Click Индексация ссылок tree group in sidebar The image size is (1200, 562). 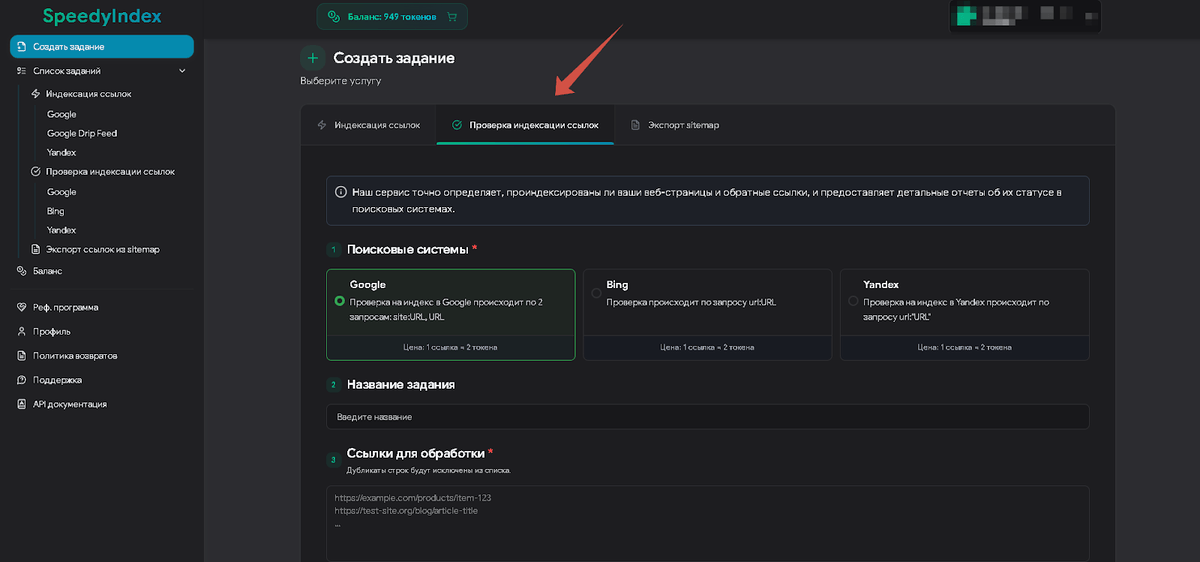click(x=88, y=94)
